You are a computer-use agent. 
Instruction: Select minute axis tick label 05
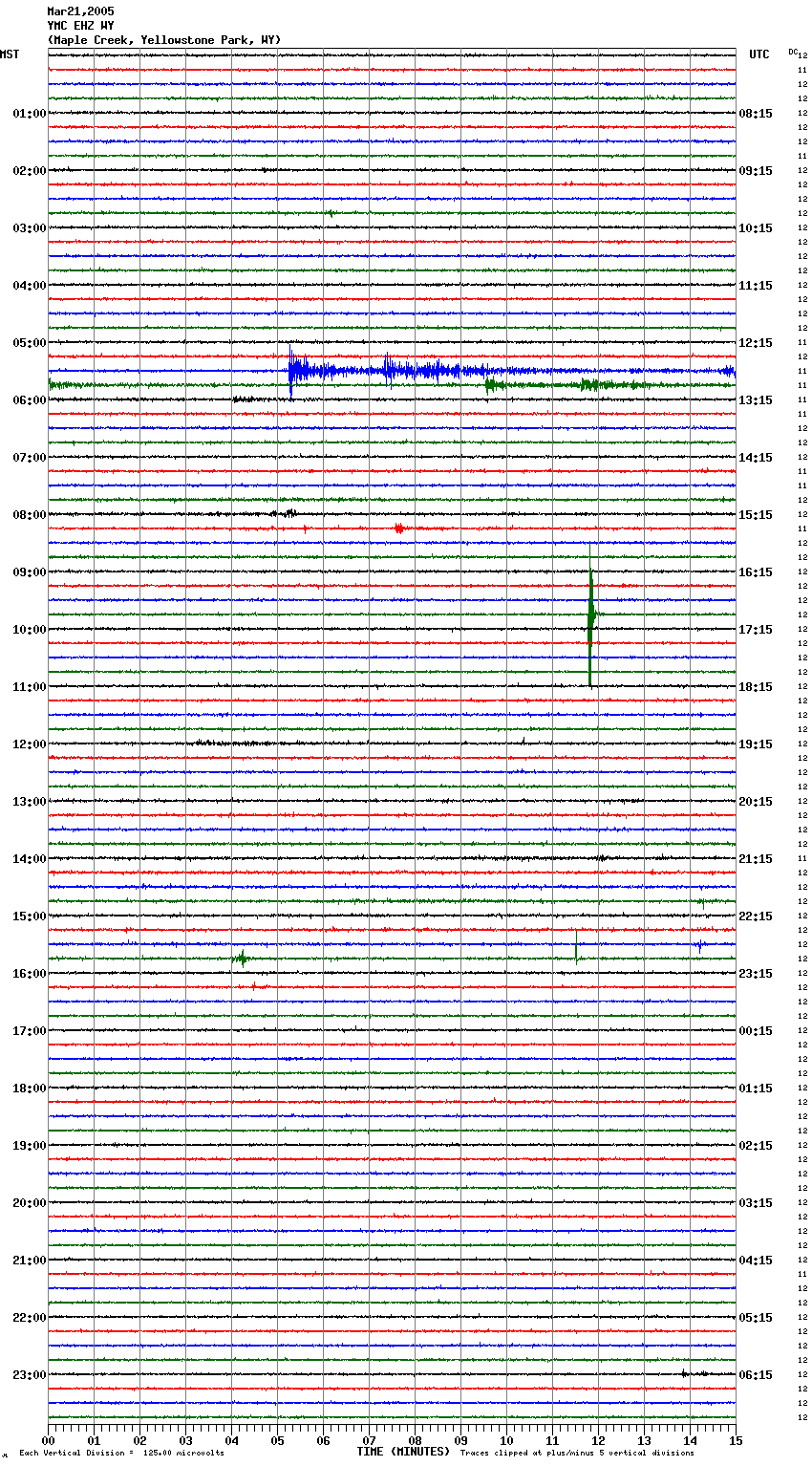point(277,1440)
